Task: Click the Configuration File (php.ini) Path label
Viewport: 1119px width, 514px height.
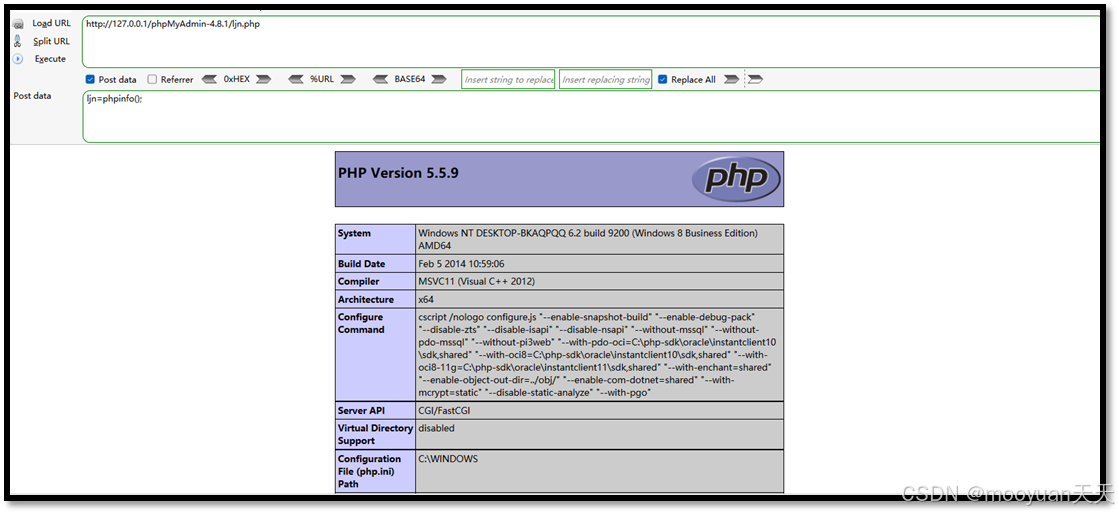Action: tap(370, 471)
